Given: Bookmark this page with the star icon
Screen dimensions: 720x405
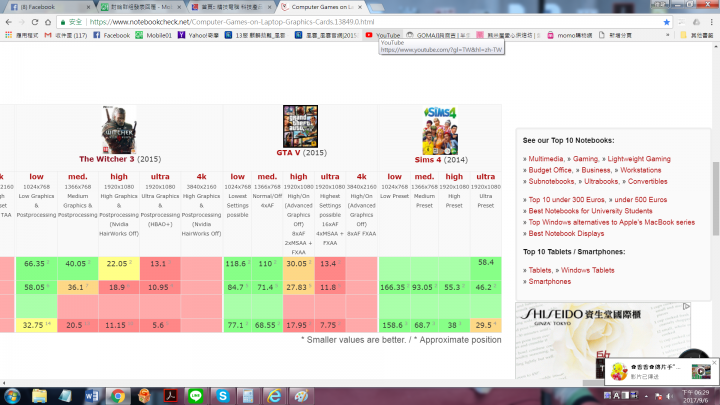Looking at the screenshot, I should coord(667,22).
